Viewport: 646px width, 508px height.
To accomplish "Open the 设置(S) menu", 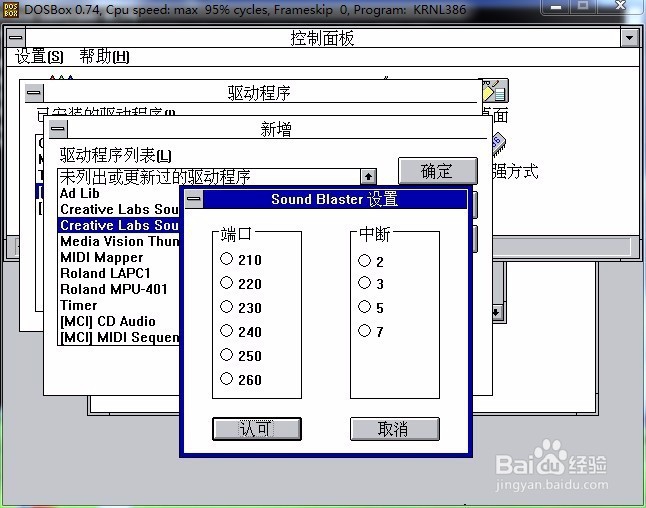I will pos(40,56).
